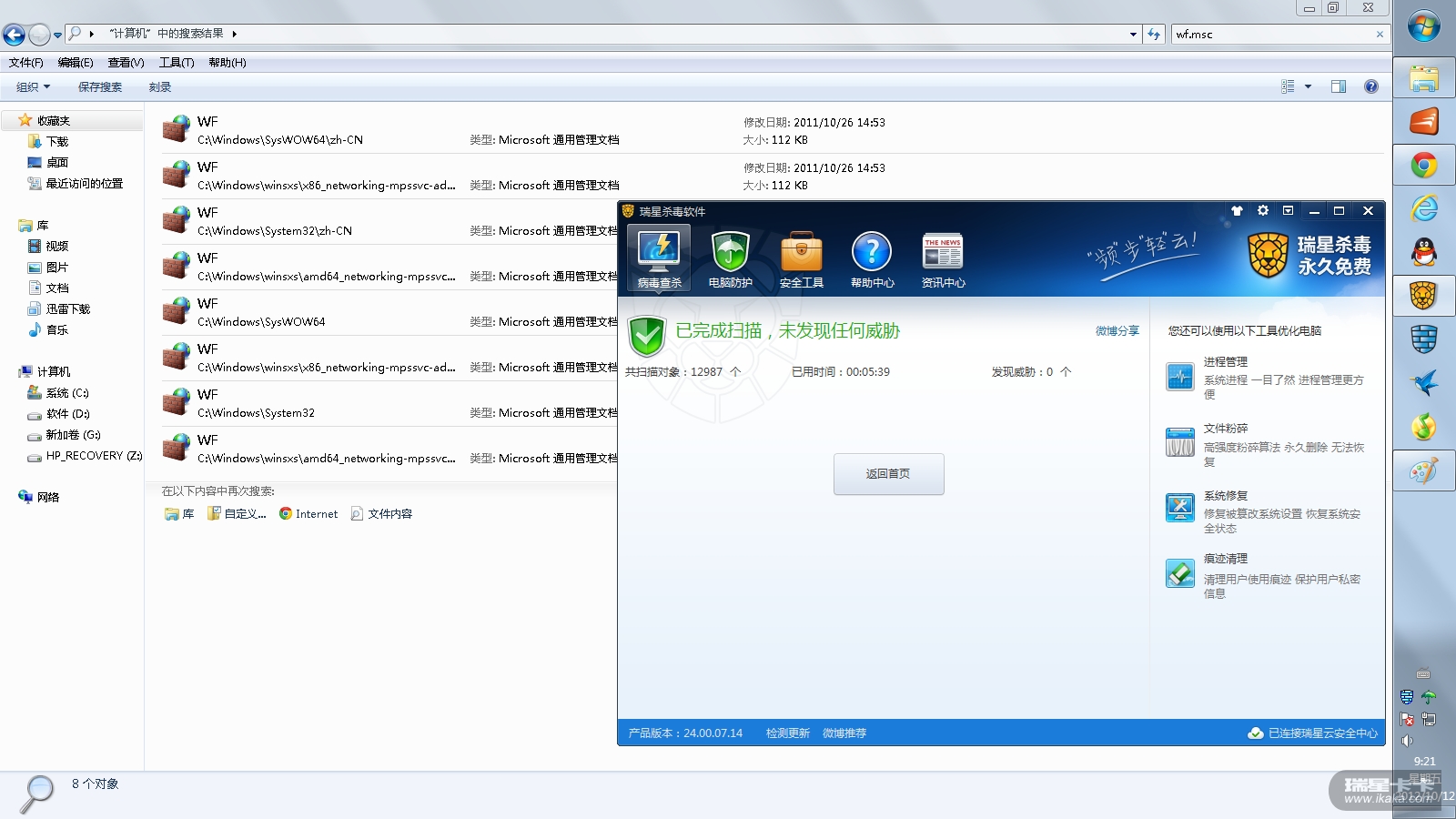Image resolution: width=1456 pixels, height=819 pixels.
Task: Select the 视频 library
Action: (x=49, y=247)
